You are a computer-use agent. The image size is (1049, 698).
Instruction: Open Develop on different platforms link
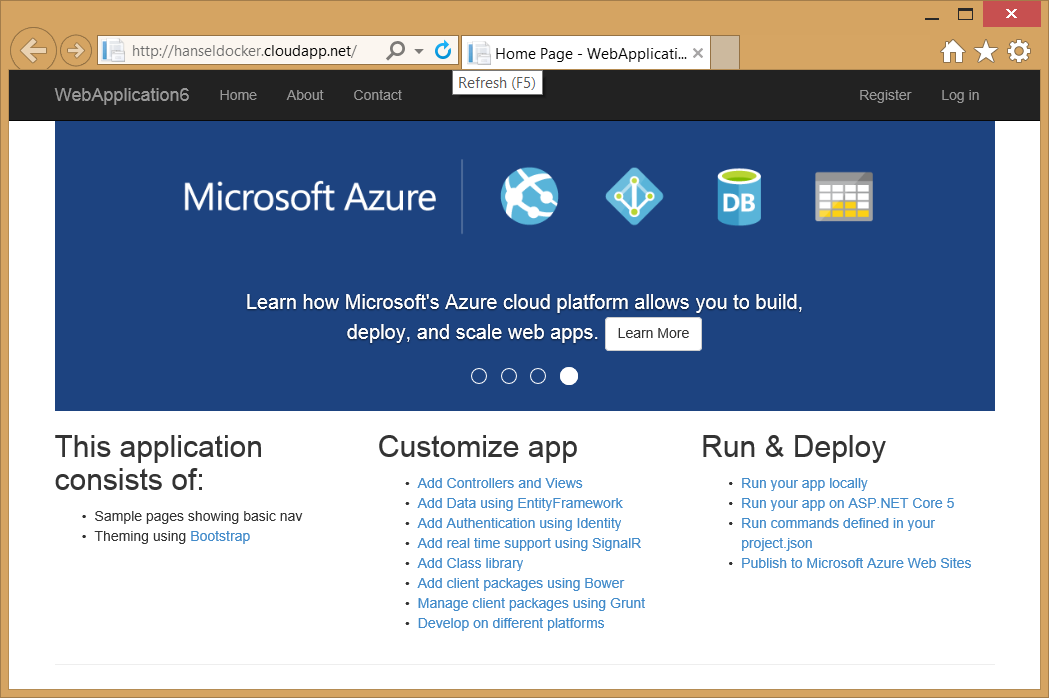[510, 624]
